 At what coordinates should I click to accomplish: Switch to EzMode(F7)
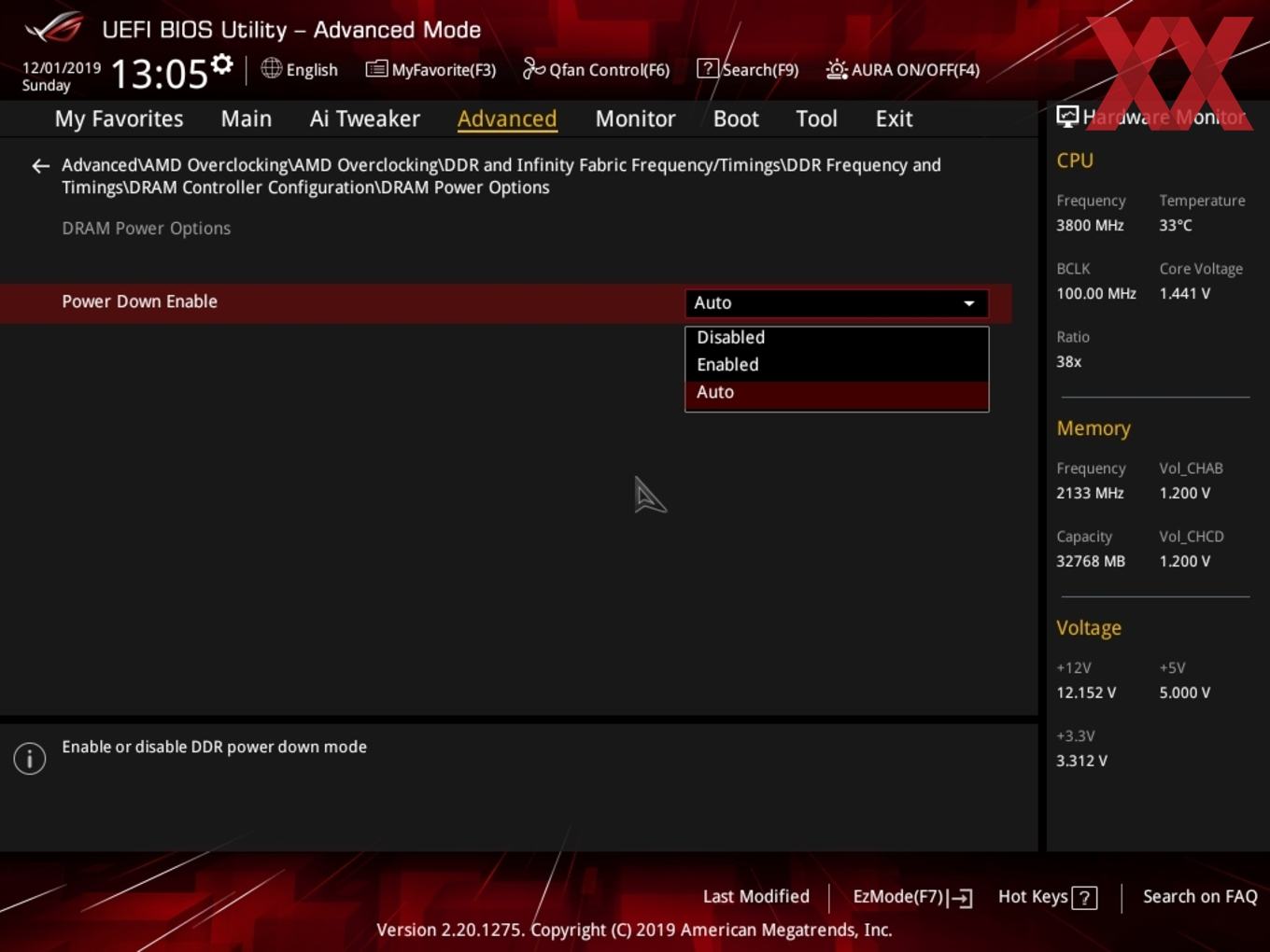point(912,897)
